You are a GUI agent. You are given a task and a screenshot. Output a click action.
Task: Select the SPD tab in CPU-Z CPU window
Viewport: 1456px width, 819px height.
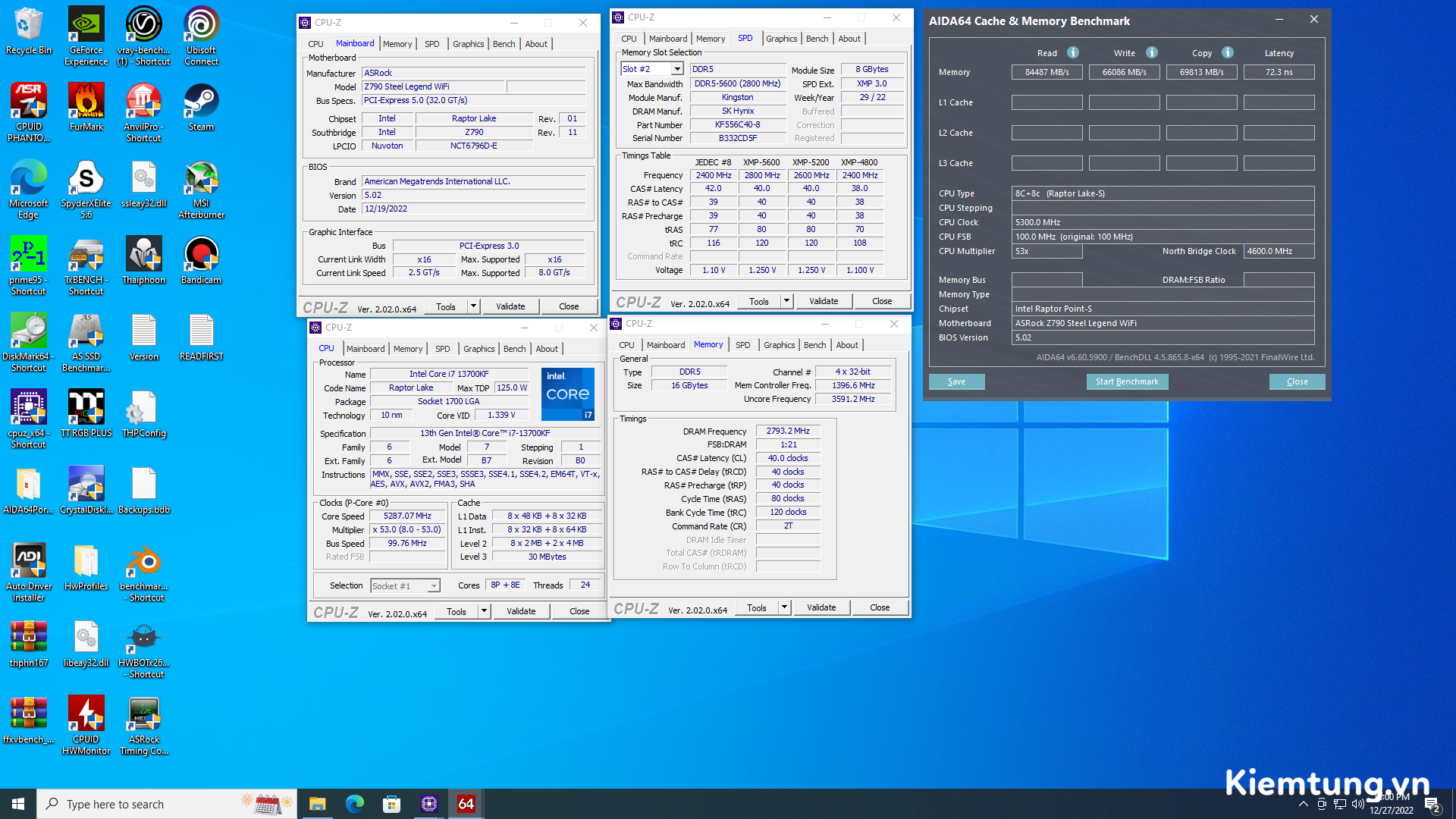click(x=442, y=349)
